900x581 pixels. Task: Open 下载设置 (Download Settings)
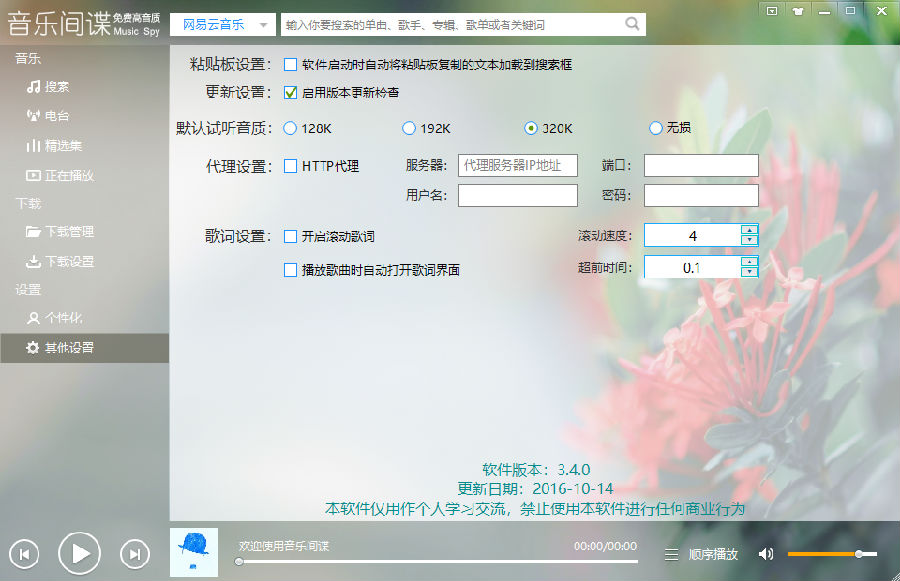(x=60, y=261)
